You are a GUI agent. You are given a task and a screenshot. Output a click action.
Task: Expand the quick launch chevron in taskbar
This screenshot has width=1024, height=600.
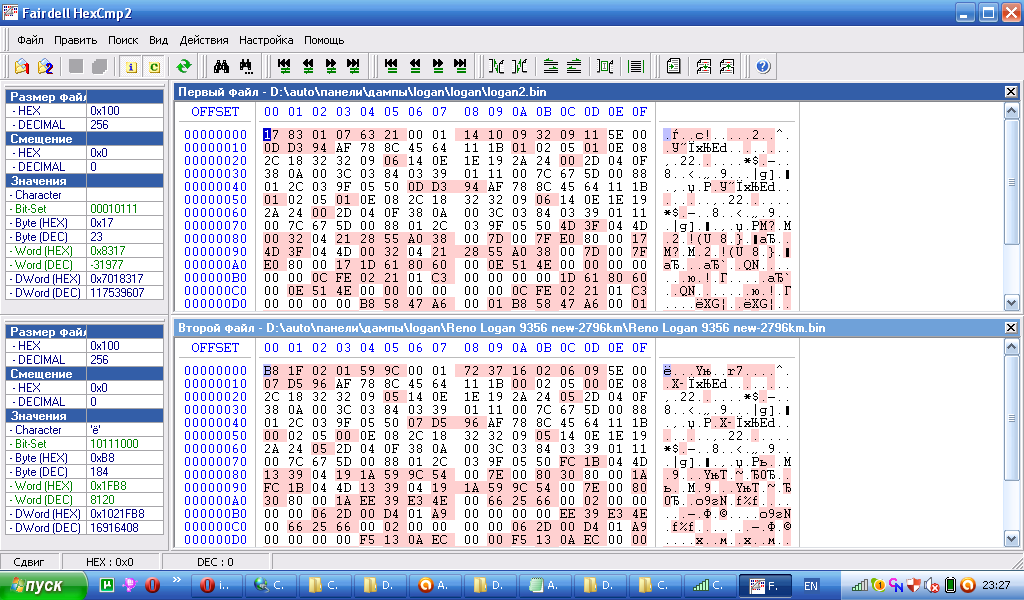click(176, 580)
